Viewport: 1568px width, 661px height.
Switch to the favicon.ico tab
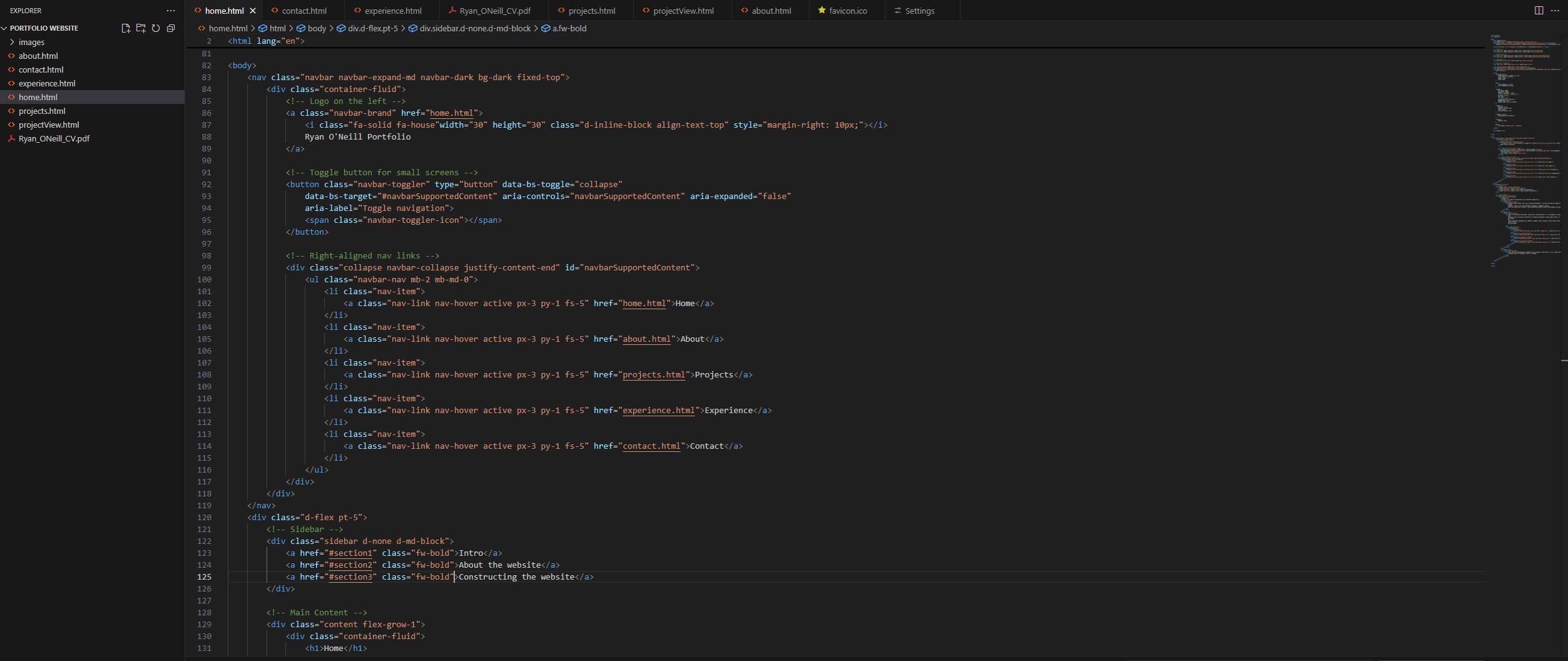coord(848,11)
